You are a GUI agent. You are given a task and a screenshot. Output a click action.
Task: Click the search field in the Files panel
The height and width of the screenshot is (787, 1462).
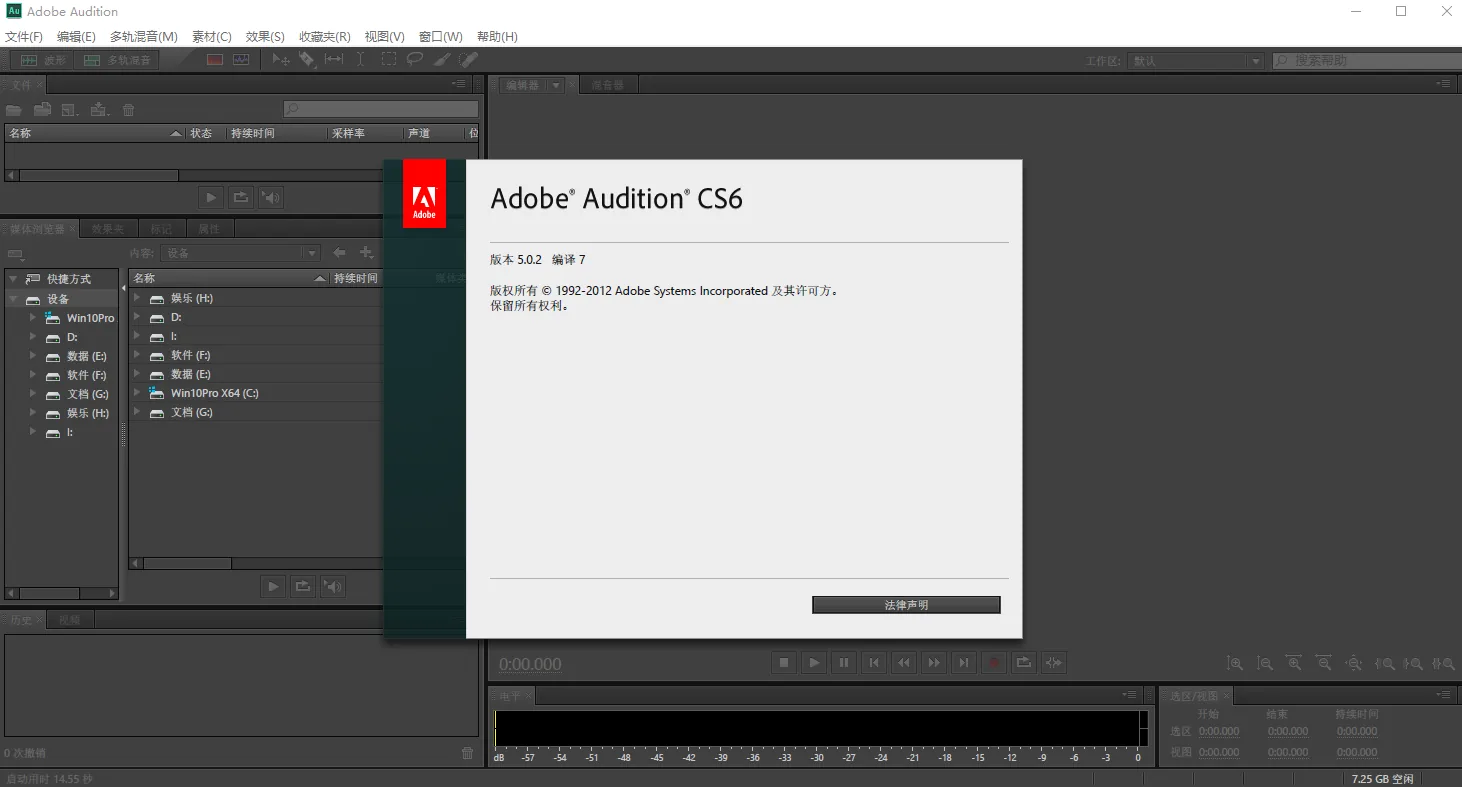point(380,108)
